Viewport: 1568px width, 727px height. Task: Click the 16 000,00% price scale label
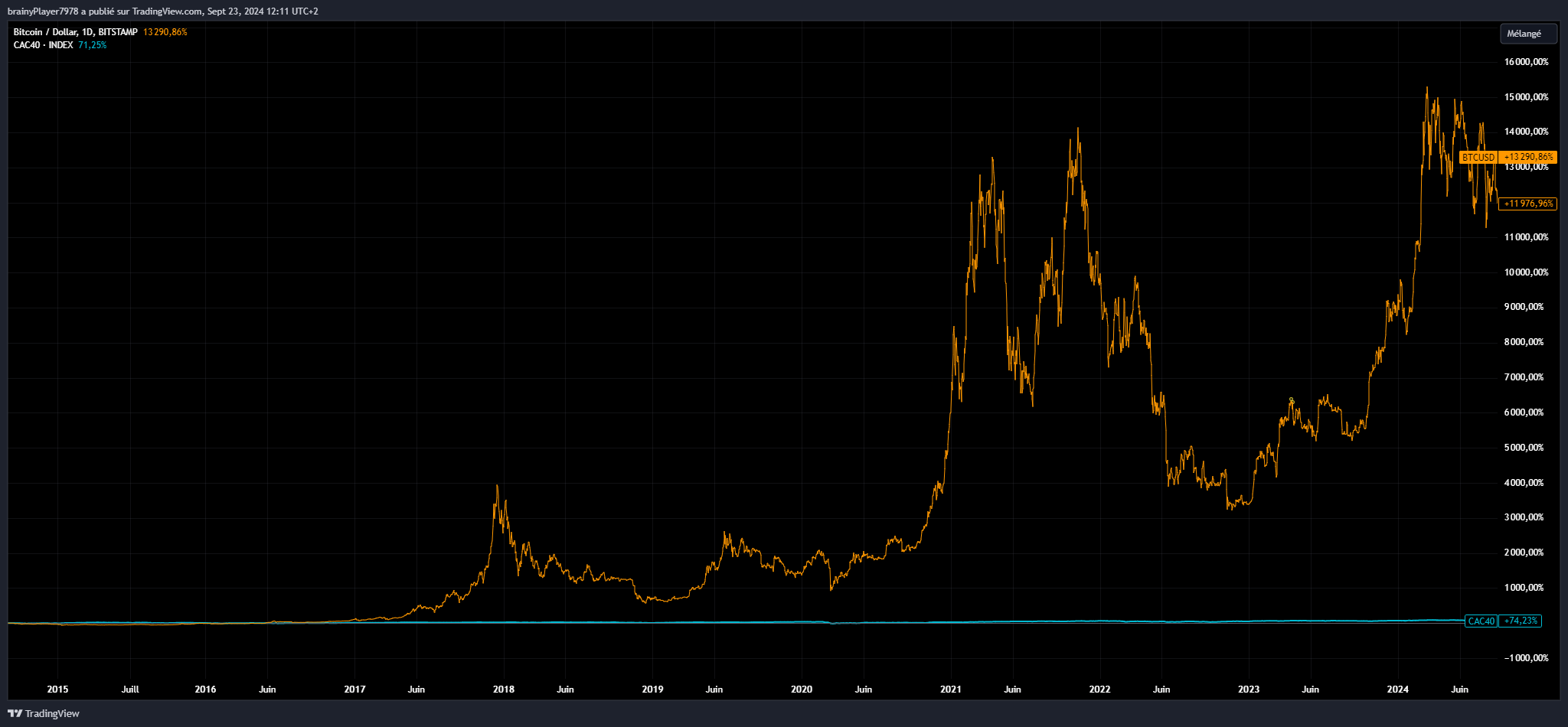[1526, 62]
